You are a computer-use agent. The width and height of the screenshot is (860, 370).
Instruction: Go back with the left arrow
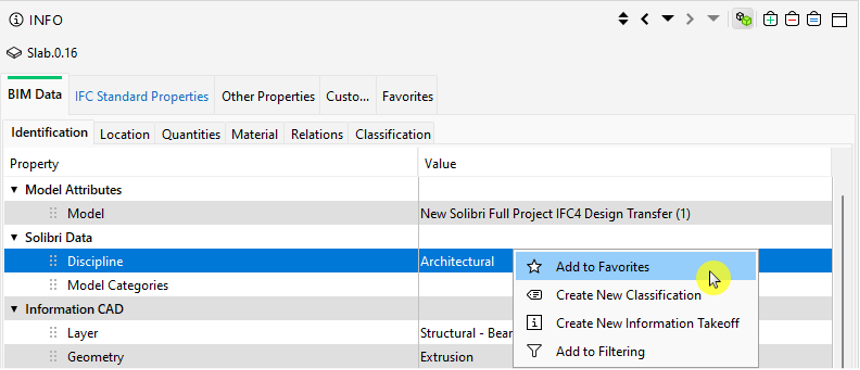pos(645,19)
